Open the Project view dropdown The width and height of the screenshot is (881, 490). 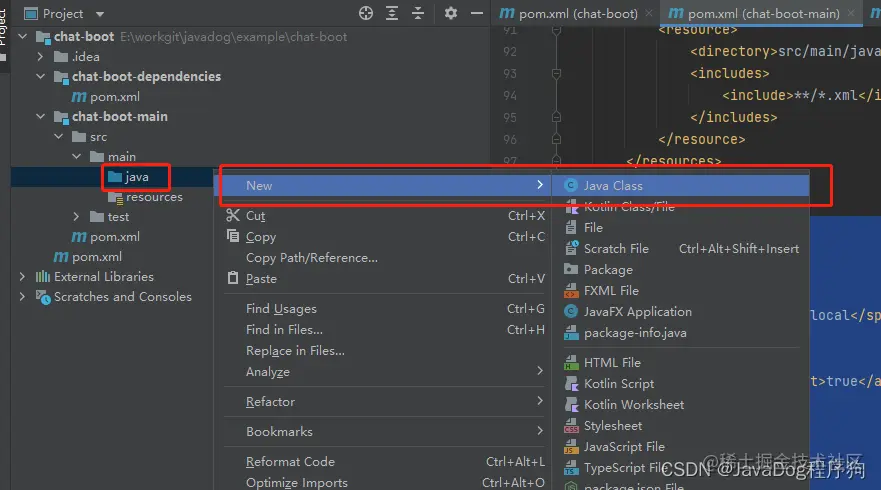[100, 14]
